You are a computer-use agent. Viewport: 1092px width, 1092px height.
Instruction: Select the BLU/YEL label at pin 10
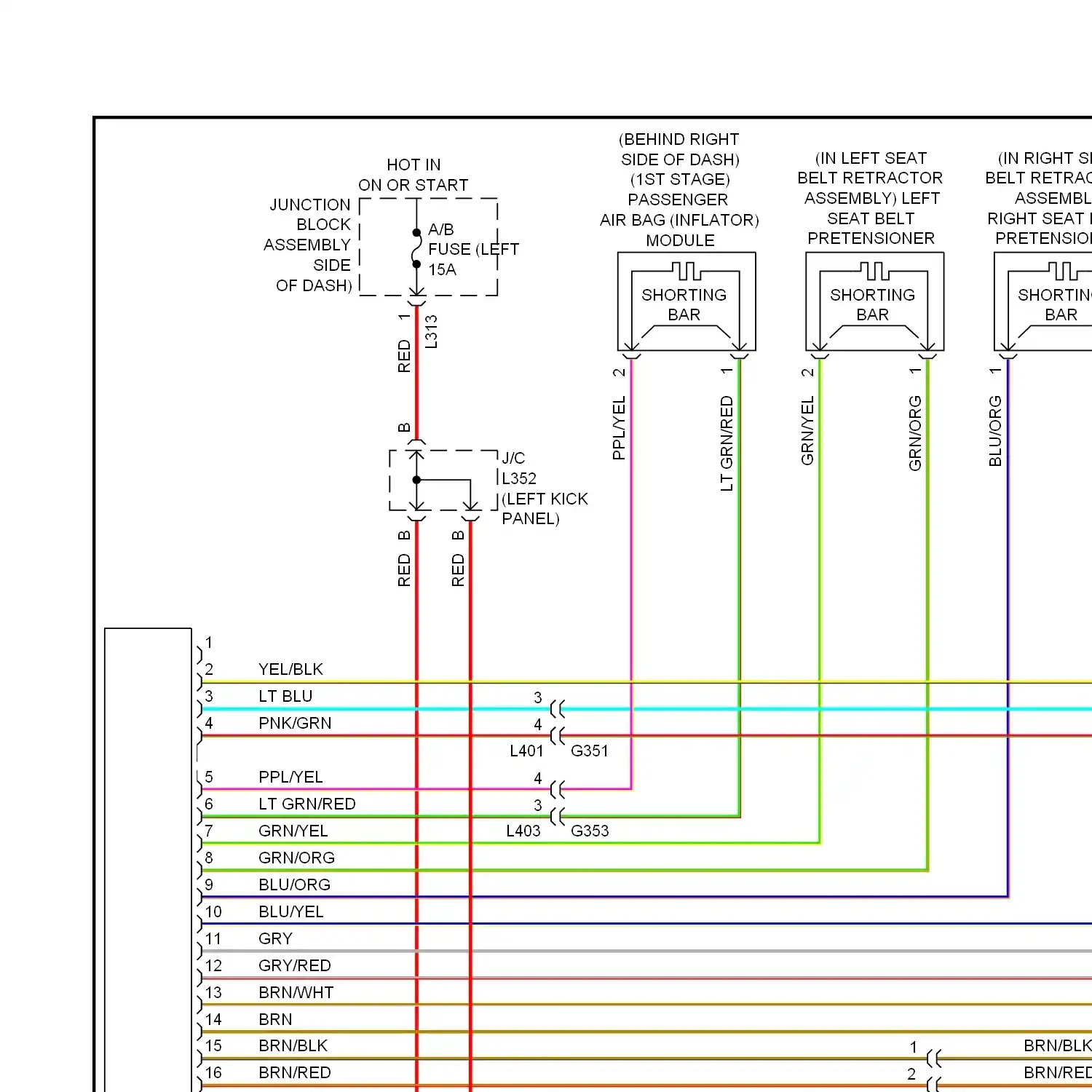tap(291, 911)
